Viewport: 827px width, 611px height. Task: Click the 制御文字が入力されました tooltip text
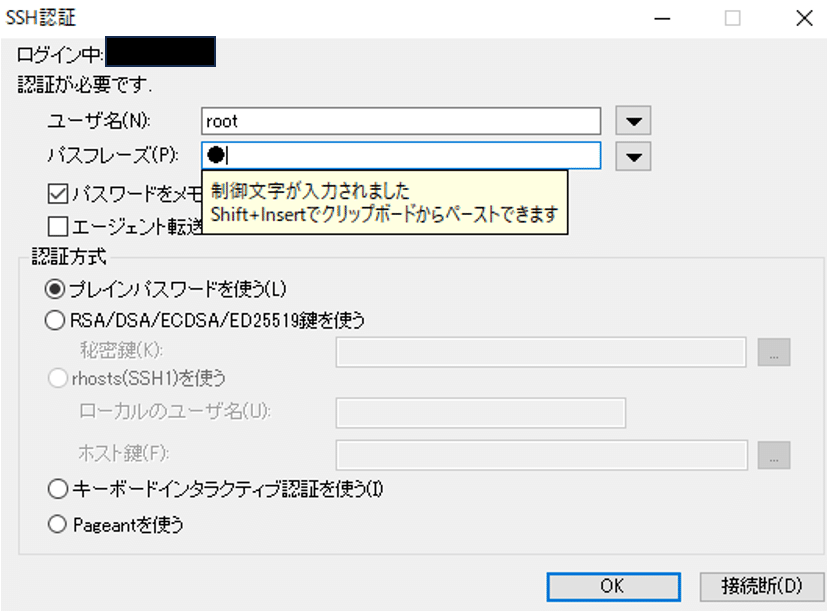310,190
